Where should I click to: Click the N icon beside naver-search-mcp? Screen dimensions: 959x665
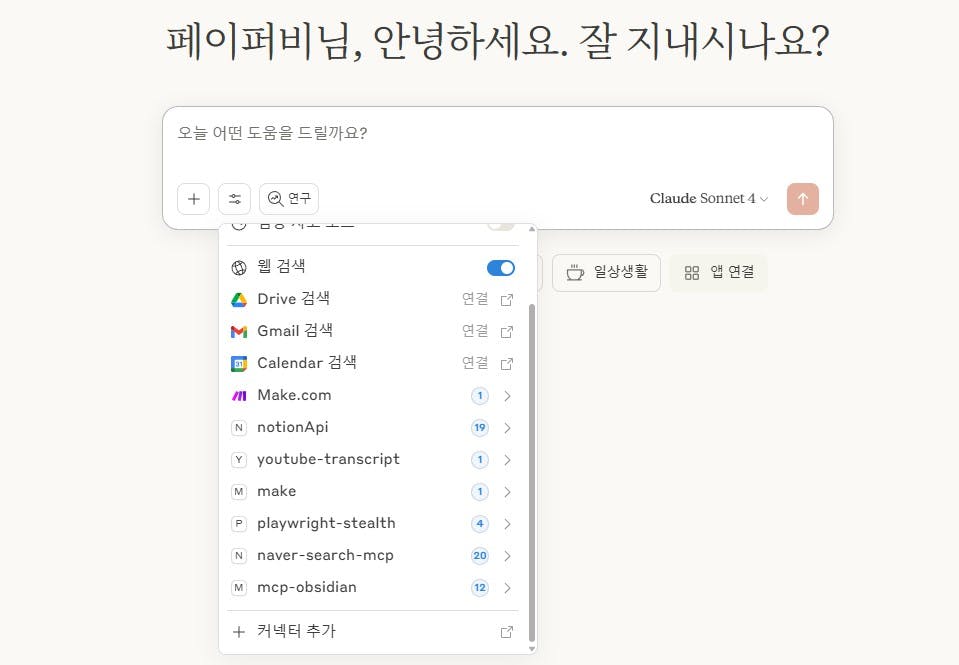[x=239, y=555]
